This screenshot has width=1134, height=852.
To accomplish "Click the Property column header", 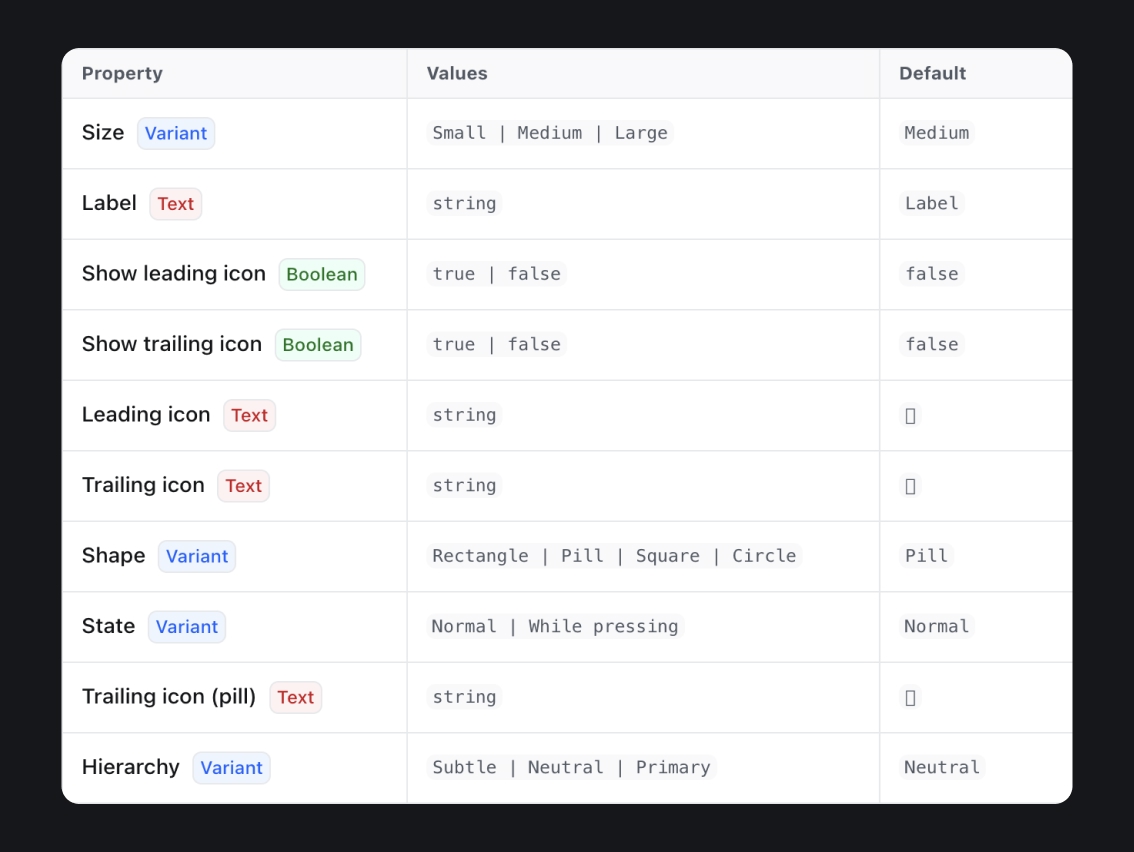I will point(122,73).
